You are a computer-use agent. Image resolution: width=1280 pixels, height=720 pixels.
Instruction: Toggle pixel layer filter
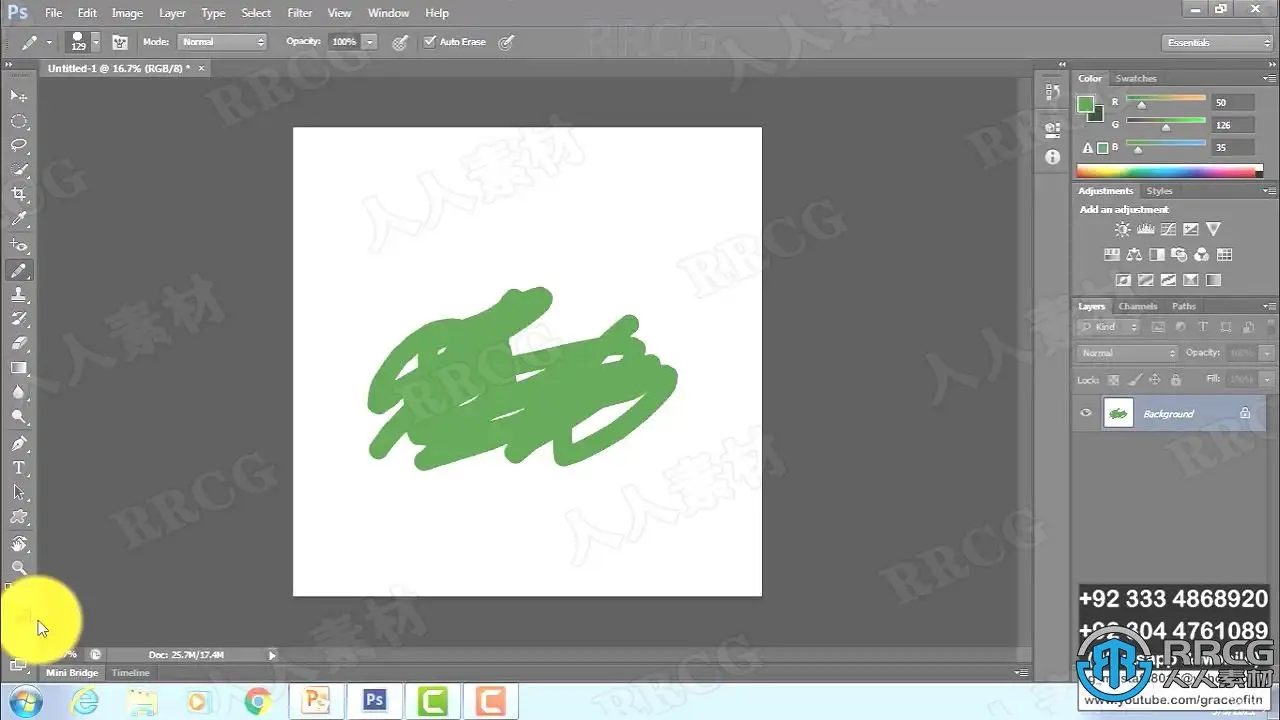click(1159, 327)
